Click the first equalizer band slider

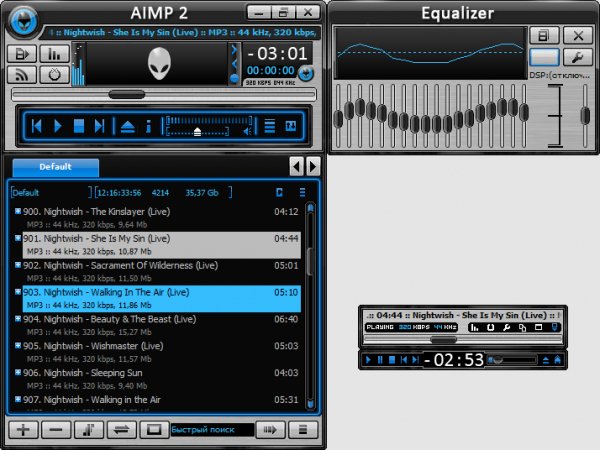(x=338, y=119)
